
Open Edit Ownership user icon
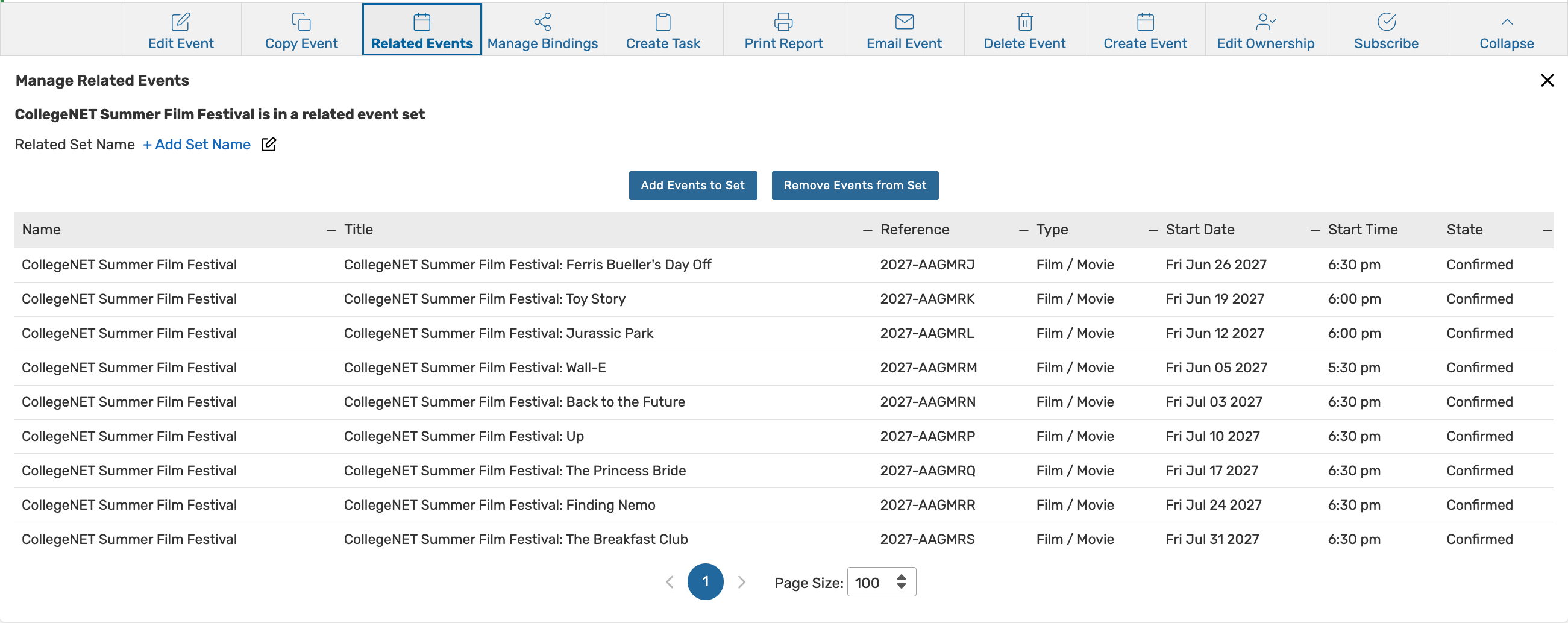(x=1266, y=22)
